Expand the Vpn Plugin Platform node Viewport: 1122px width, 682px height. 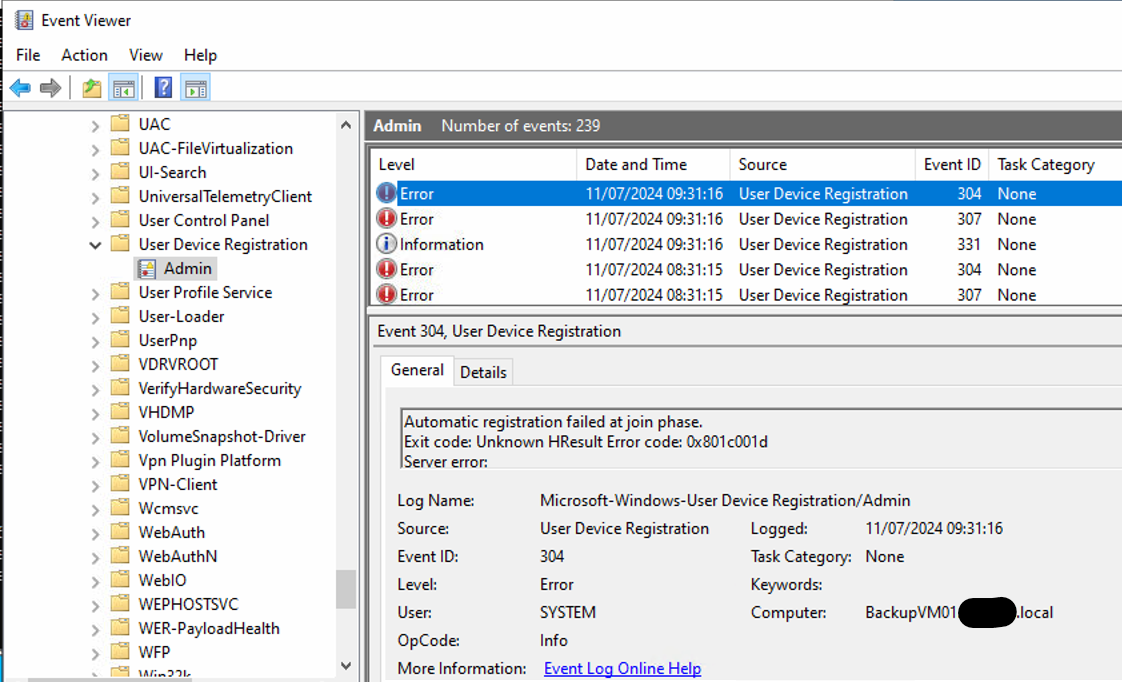tap(95, 461)
